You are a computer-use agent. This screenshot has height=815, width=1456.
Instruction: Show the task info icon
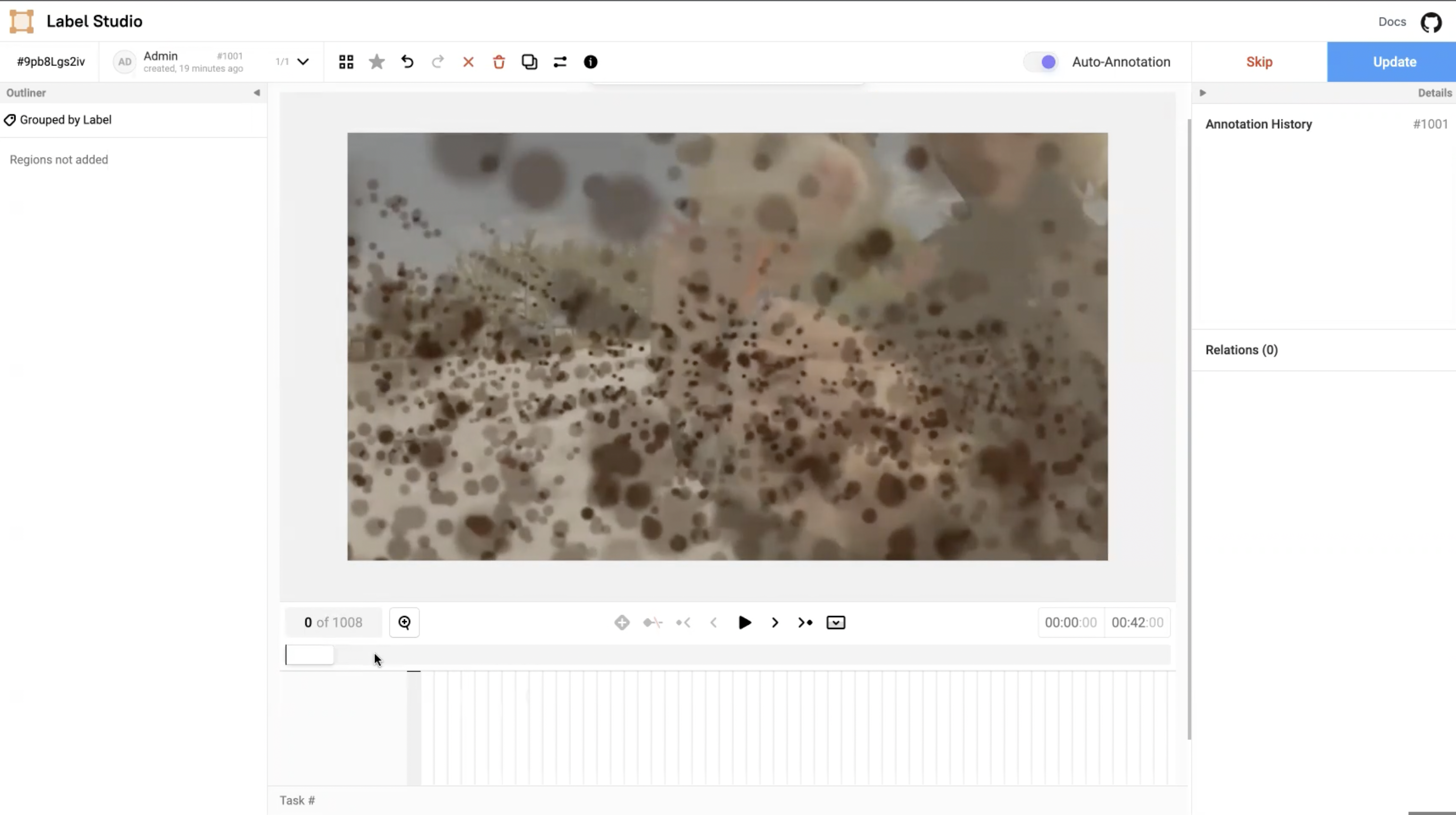[590, 62]
